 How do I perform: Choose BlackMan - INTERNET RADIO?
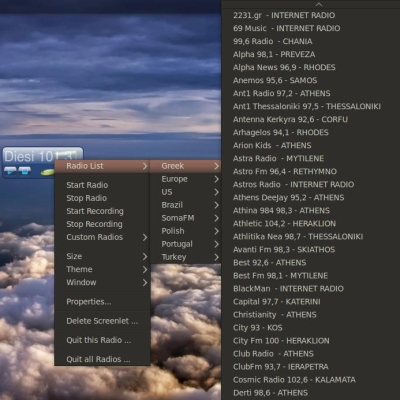pos(311,289)
